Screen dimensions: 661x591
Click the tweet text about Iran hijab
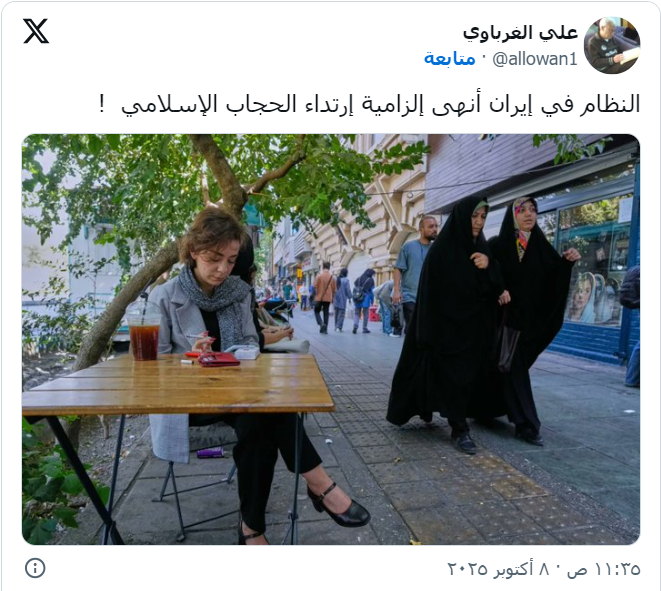point(370,104)
